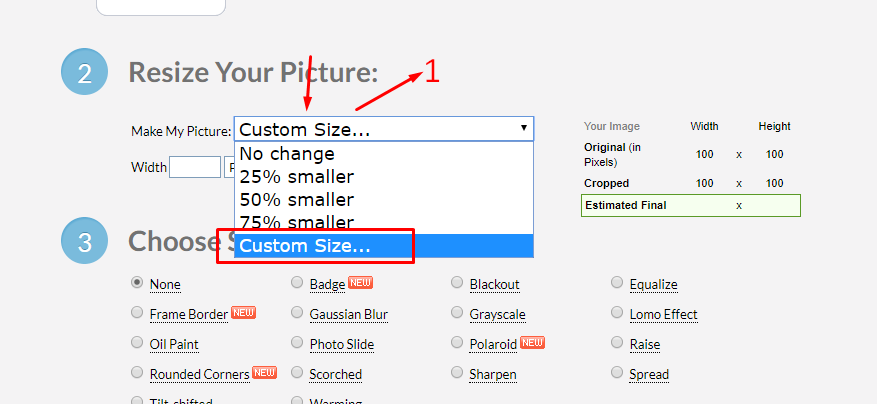Open the Make My Picture dropdown arrow

pyautogui.click(x=523, y=129)
